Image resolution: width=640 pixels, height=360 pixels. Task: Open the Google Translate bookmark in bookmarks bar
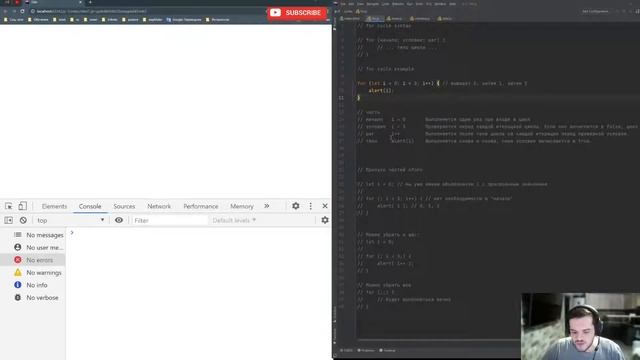point(184,20)
